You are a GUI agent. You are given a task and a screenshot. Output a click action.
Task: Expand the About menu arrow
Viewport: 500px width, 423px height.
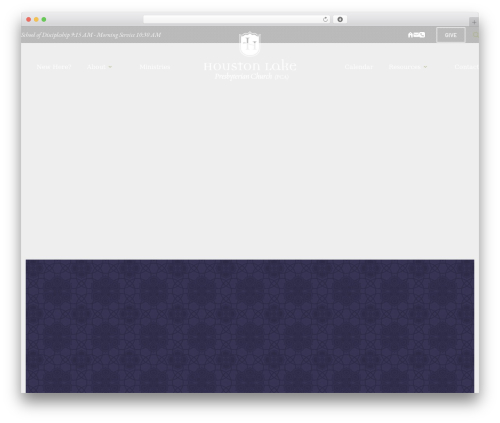pos(110,67)
